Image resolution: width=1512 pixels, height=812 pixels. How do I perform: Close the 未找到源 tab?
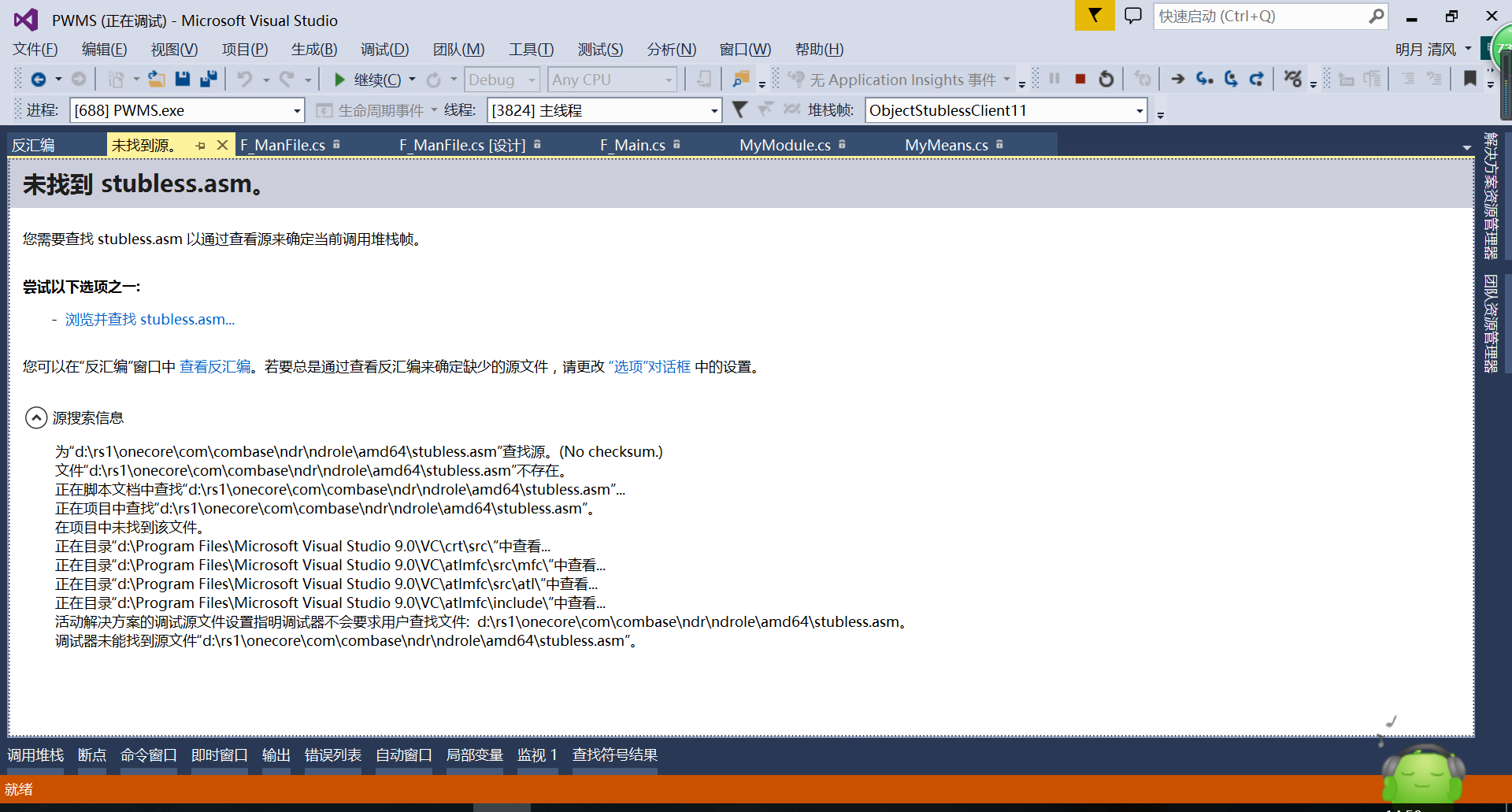point(222,145)
